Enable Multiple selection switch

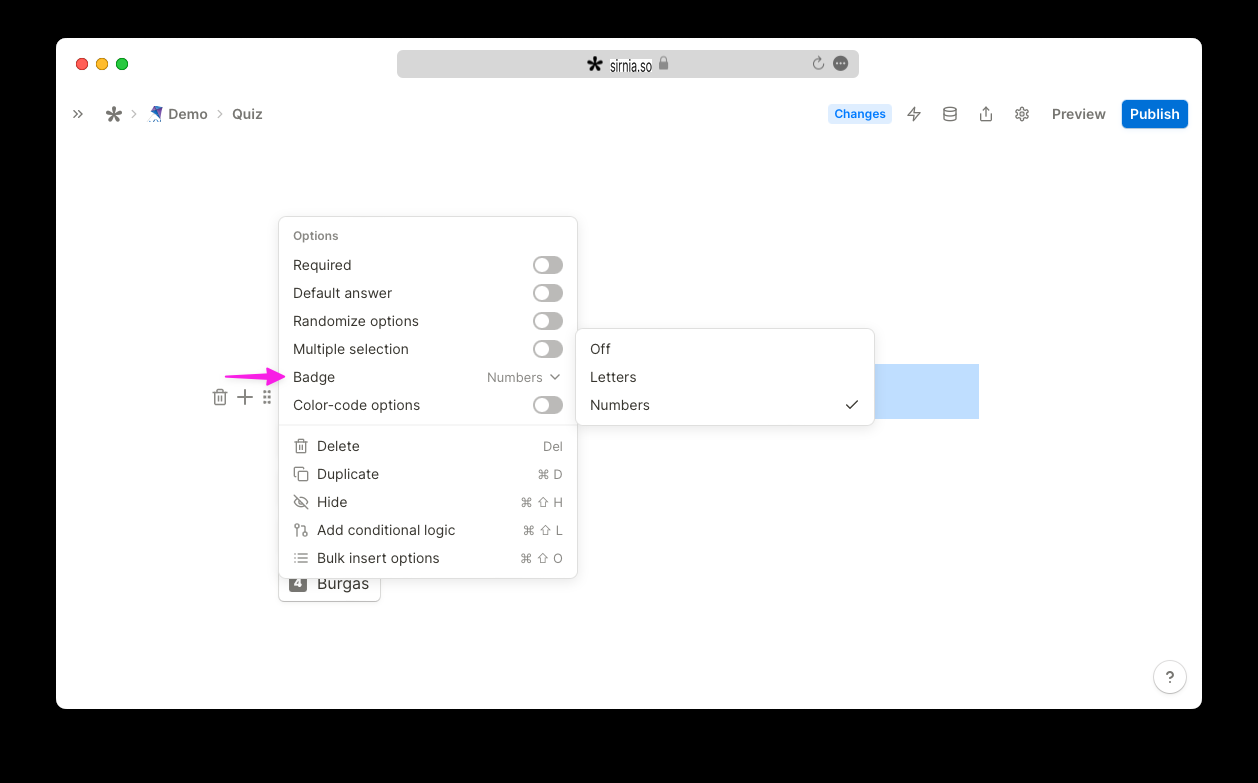click(548, 349)
